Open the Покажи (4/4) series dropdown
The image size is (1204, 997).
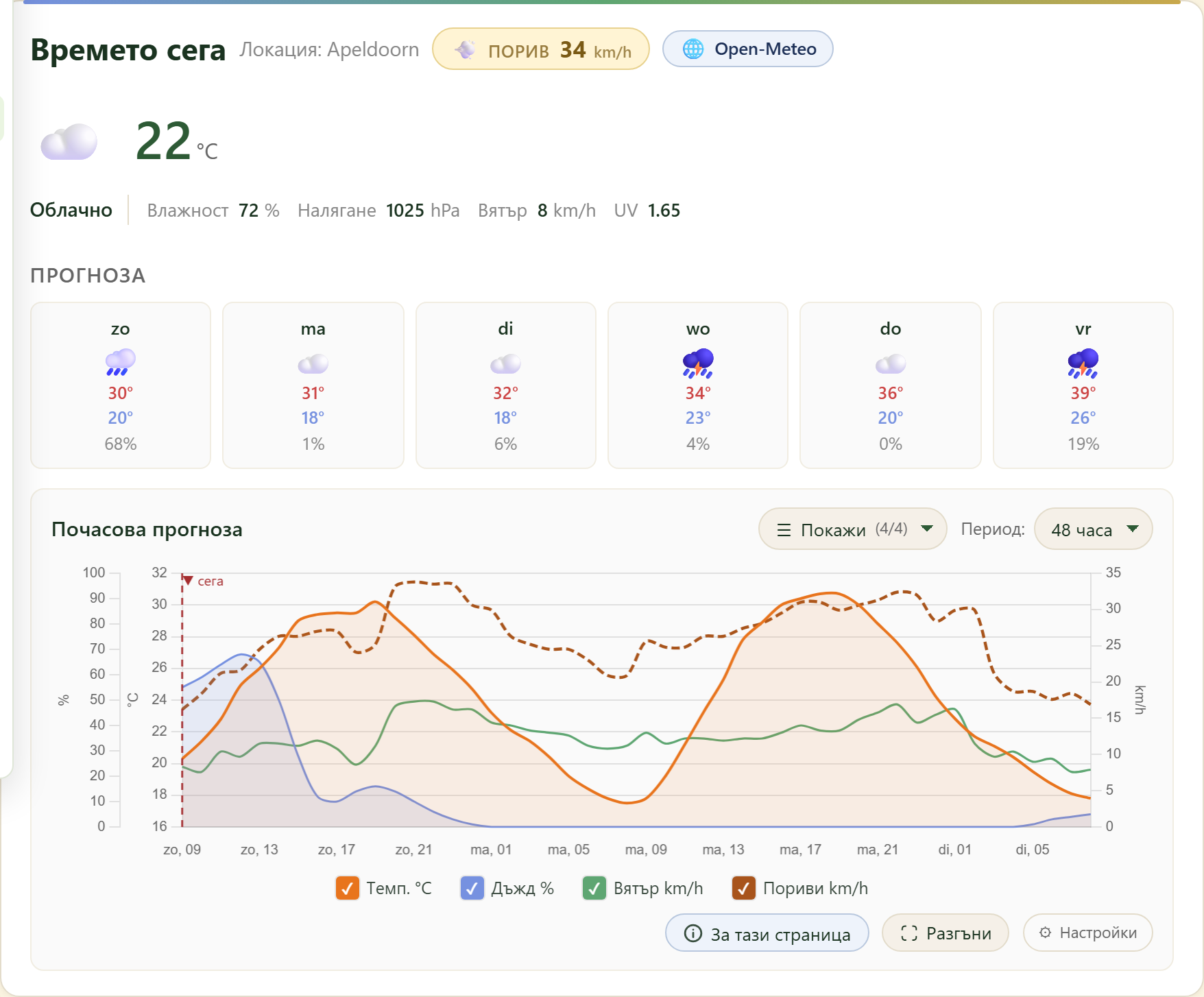click(852, 529)
